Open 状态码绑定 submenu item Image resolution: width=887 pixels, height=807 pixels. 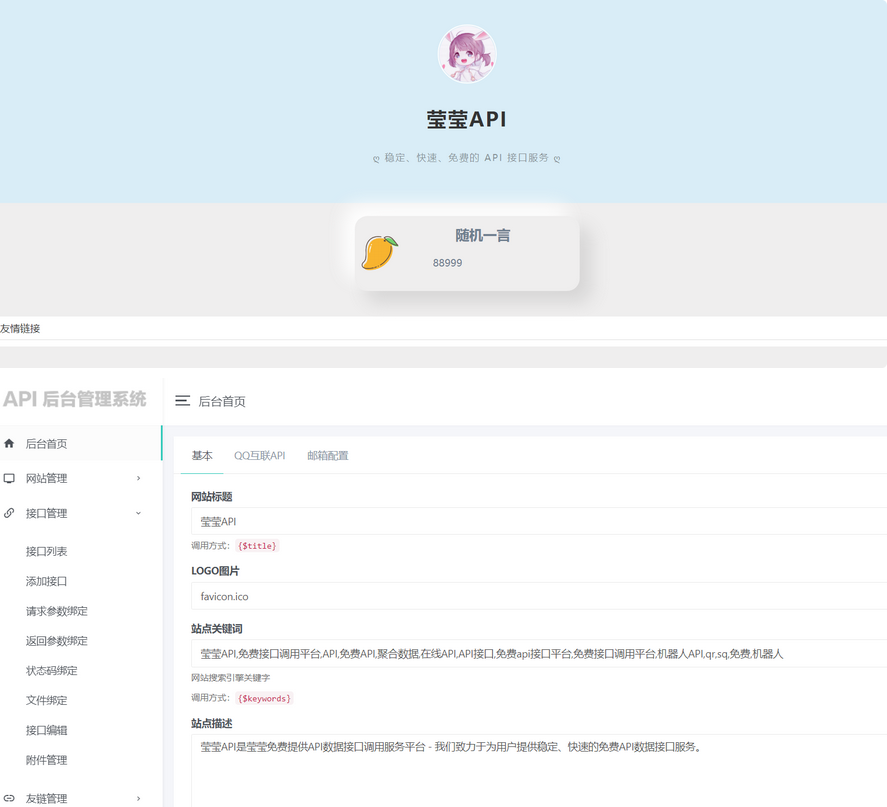(x=51, y=671)
